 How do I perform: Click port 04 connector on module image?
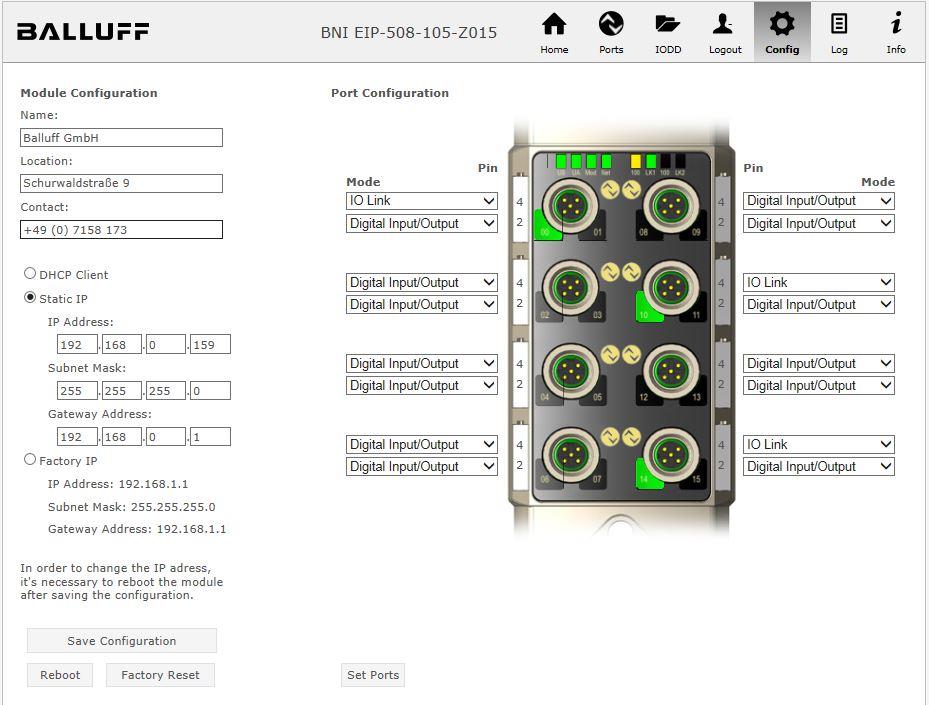point(570,371)
